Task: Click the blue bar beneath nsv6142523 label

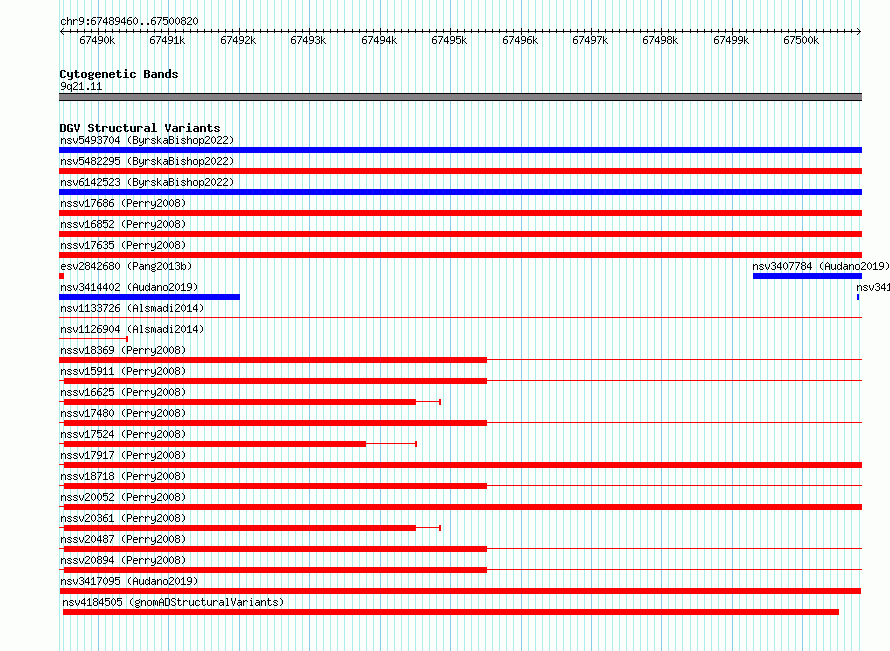Action: click(x=460, y=192)
